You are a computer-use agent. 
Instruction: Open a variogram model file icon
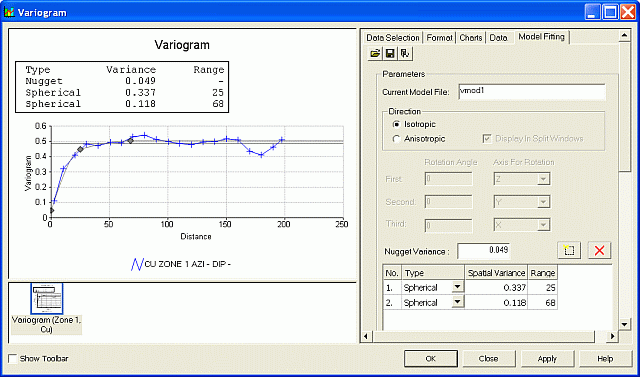pos(375,53)
